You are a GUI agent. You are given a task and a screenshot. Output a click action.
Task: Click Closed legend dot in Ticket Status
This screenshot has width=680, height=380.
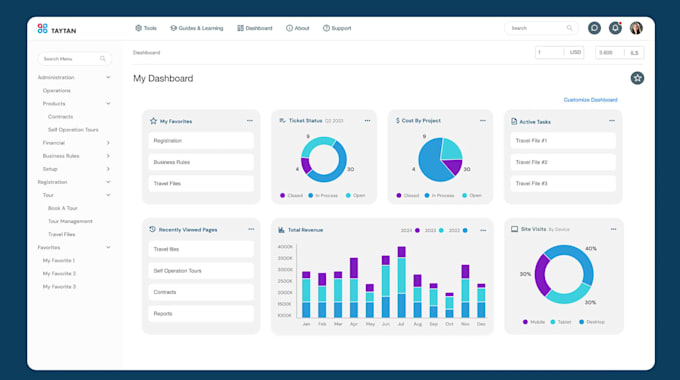[282, 196]
